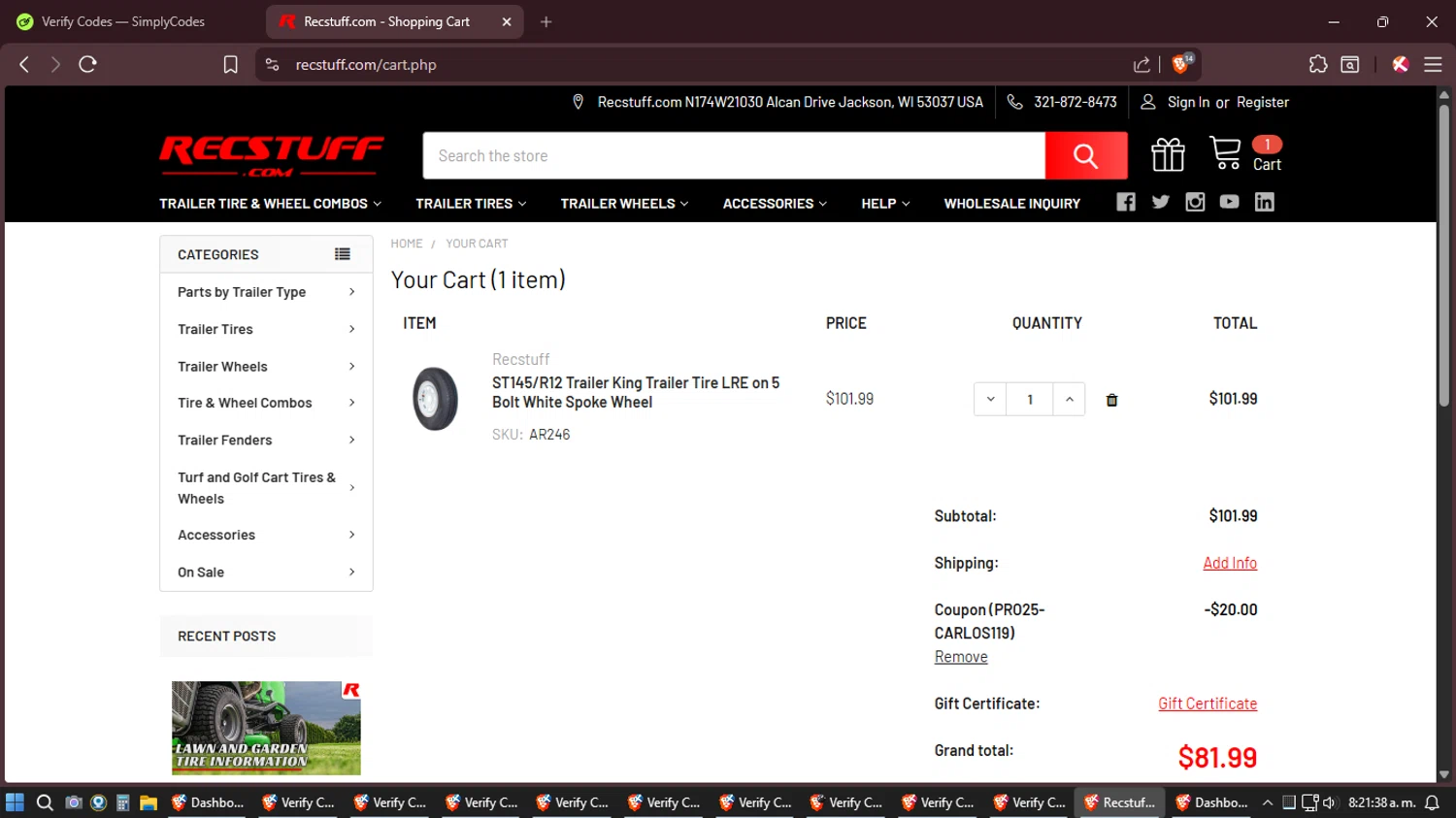Screen dimensions: 1456x818
Task: Increase item quantity with up arrow
Action: [1069, 400]
